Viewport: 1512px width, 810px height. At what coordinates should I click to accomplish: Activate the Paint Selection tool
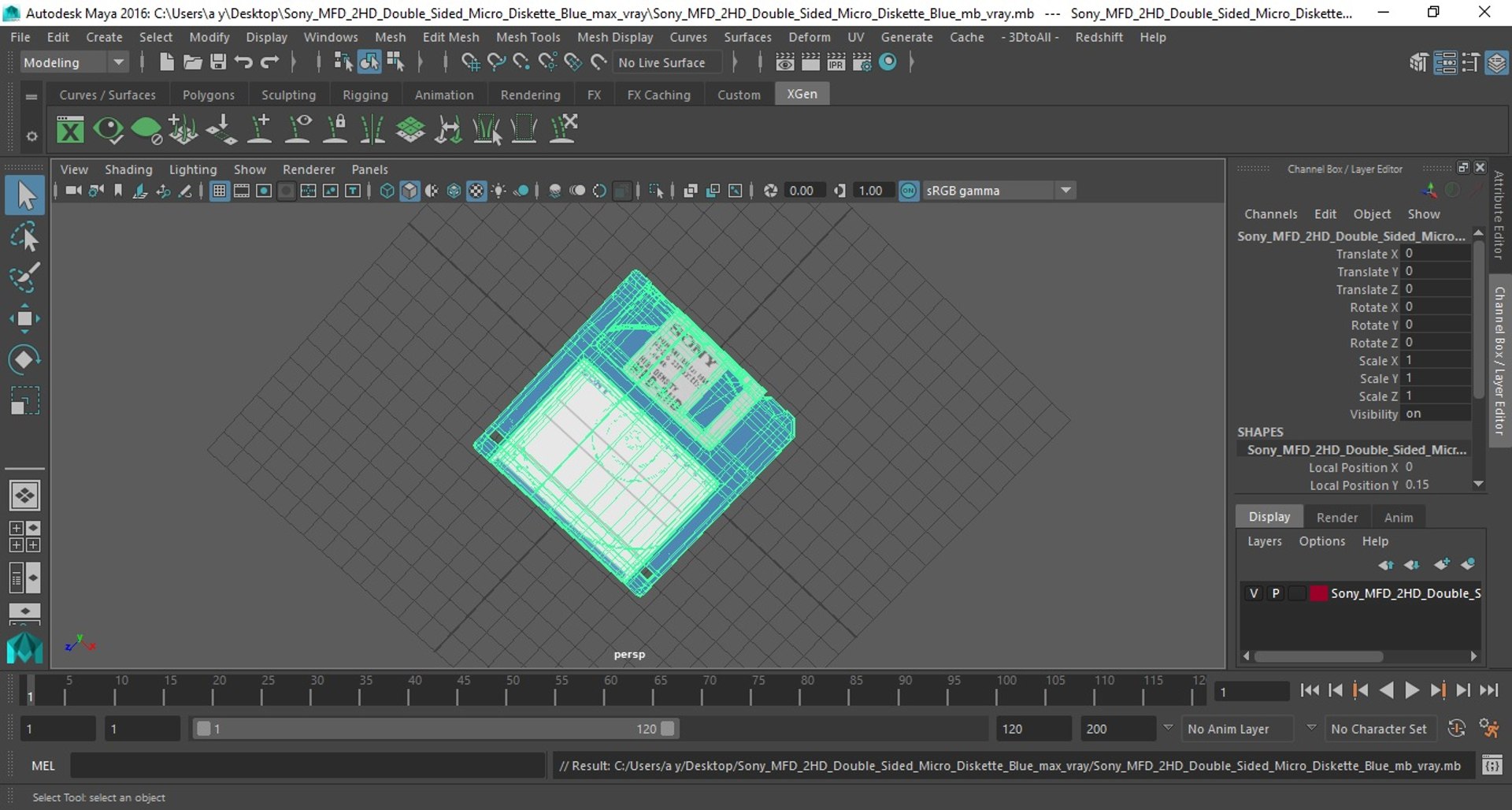(x=25, y=277)
